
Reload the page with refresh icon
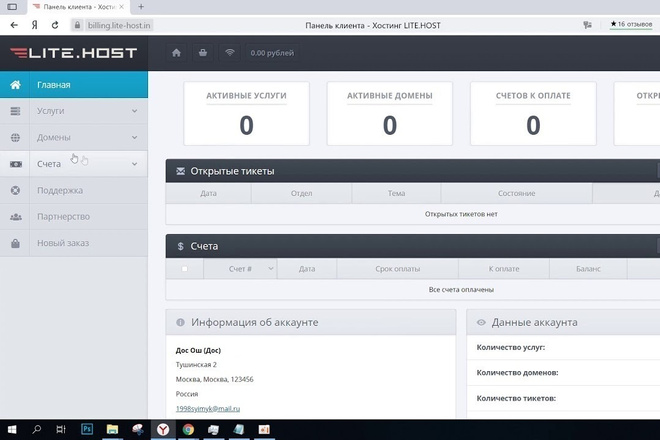(x=55, y=25)
